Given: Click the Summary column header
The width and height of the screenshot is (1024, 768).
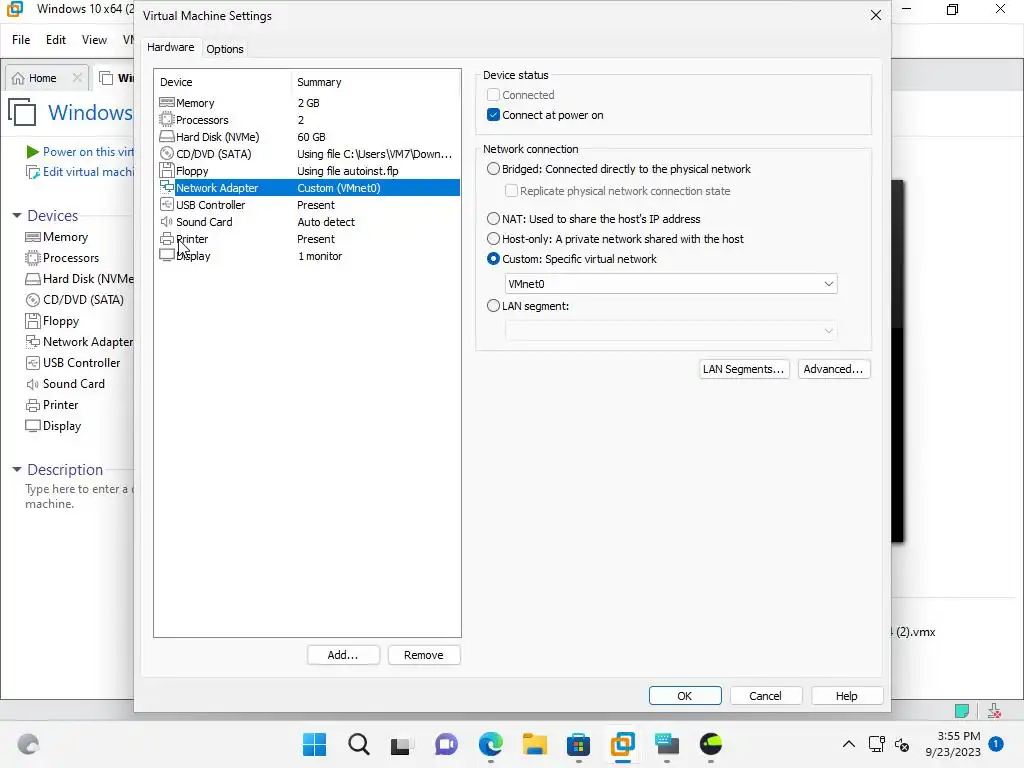Looking at the screenshot, I should [x=319, y=82].
